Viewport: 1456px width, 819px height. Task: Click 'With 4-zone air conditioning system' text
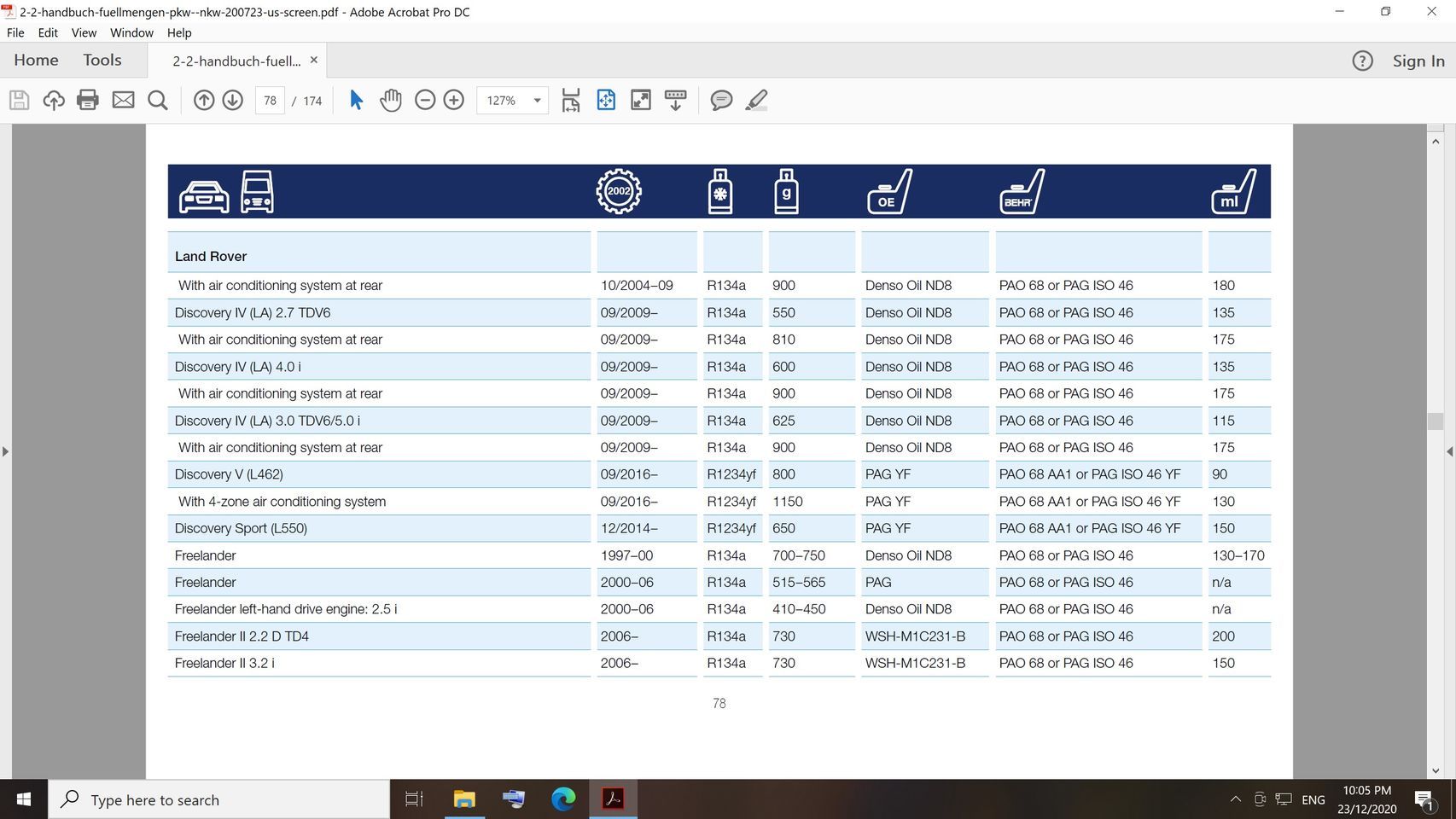tap(282, 502)
